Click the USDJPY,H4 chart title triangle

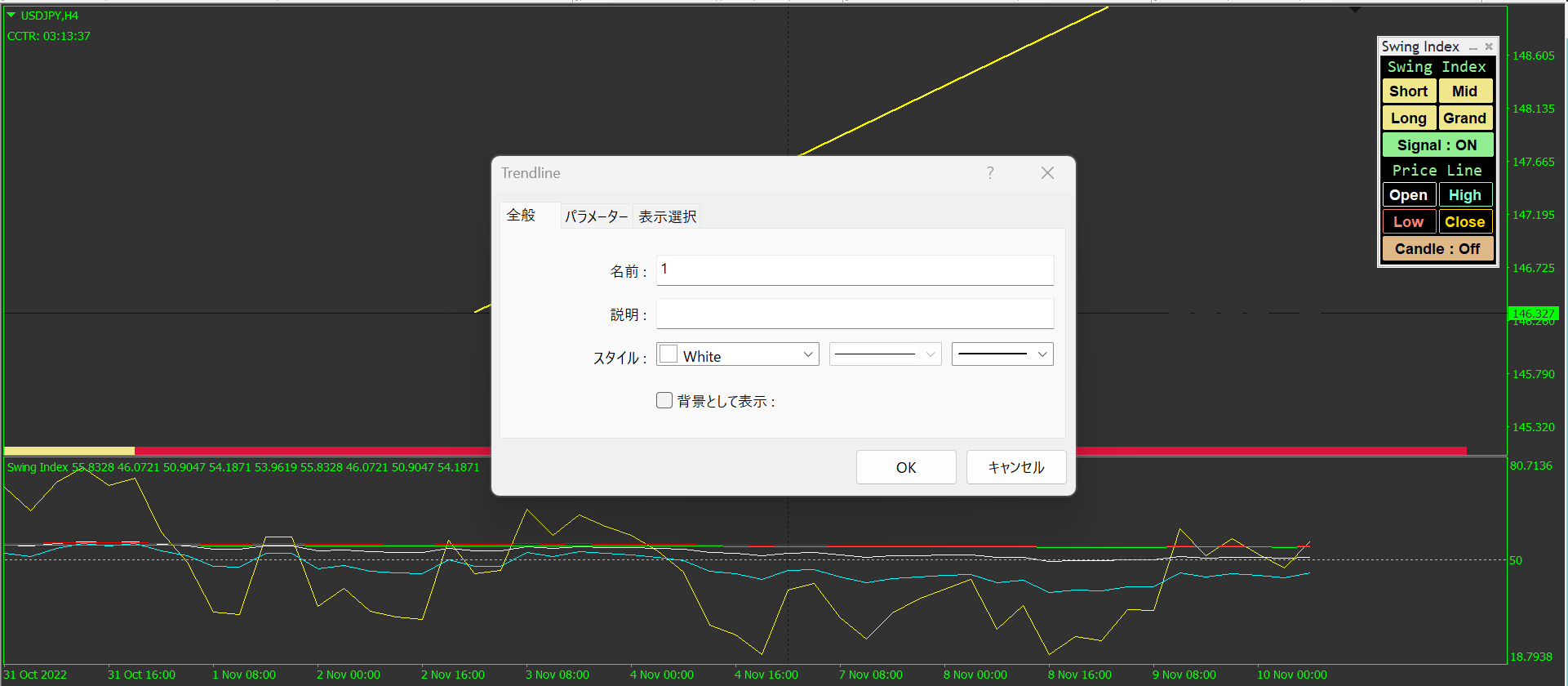[11, 16]
